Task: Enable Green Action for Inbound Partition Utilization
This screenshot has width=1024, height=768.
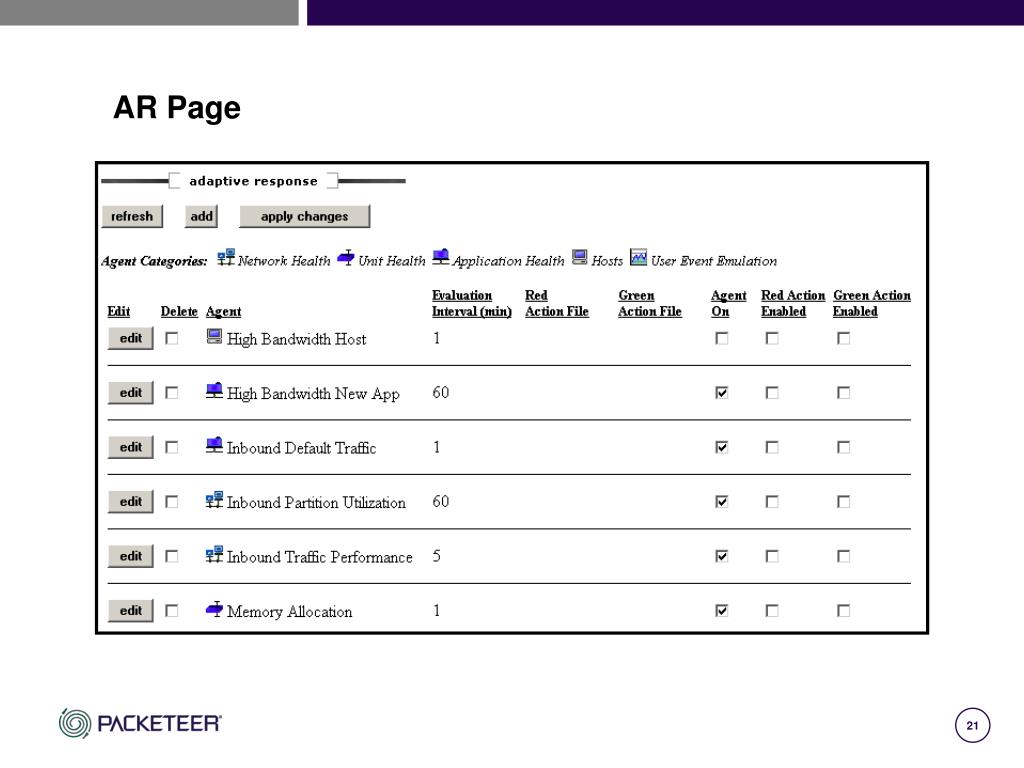Action: [x=844, y=502]
